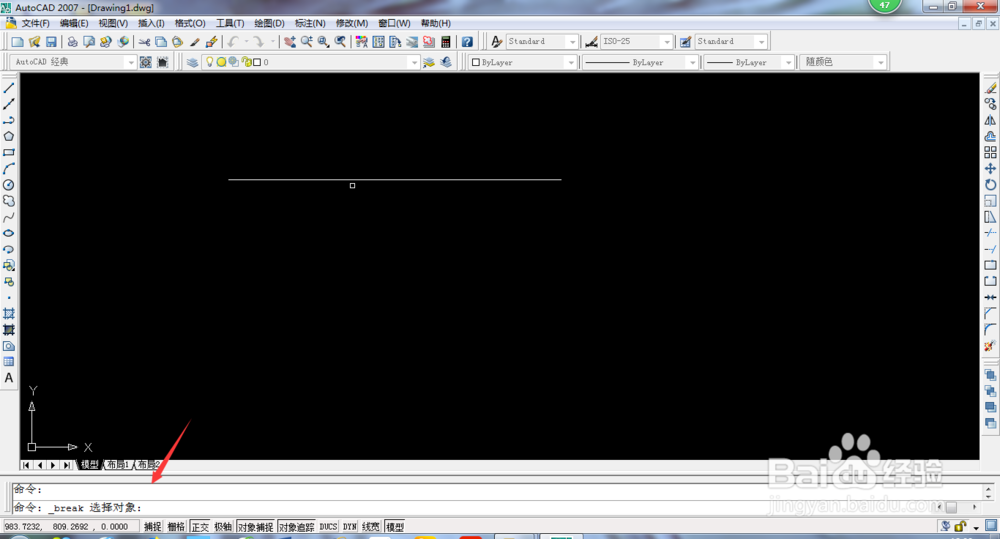The height and width of the screenshot is (539, 1000).
Task: Click the Plot printer icon
Action: 73,41
